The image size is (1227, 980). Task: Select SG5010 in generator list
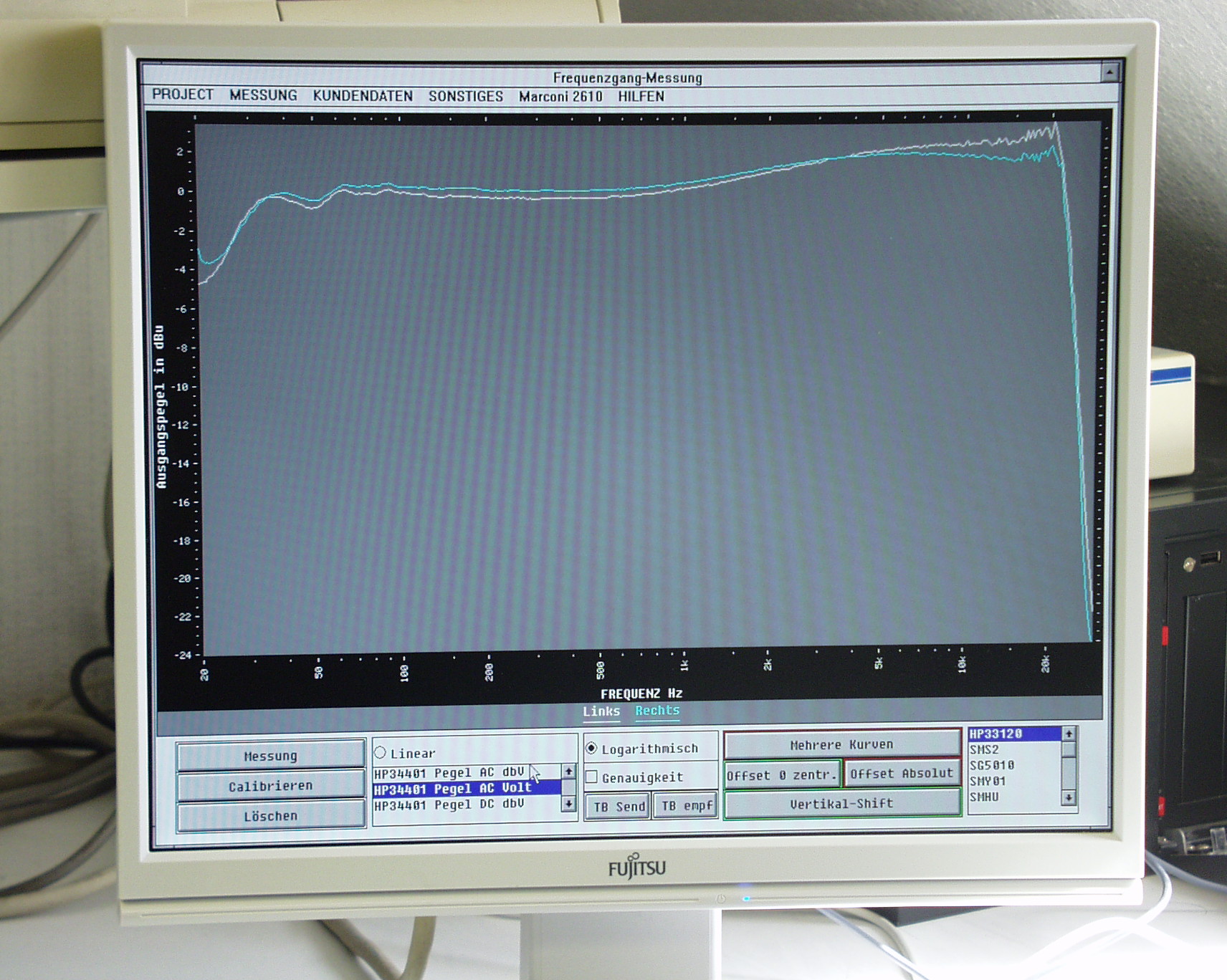1014,765
